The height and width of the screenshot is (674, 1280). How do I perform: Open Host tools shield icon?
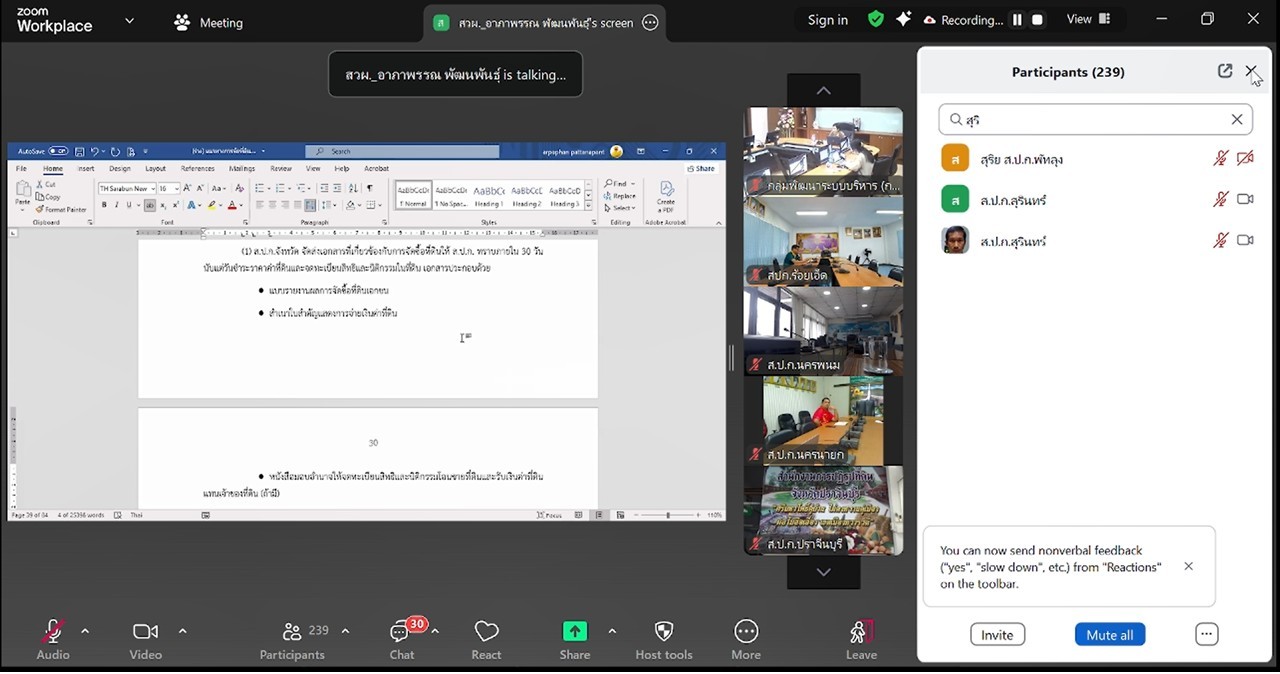(x=664, y=631)
